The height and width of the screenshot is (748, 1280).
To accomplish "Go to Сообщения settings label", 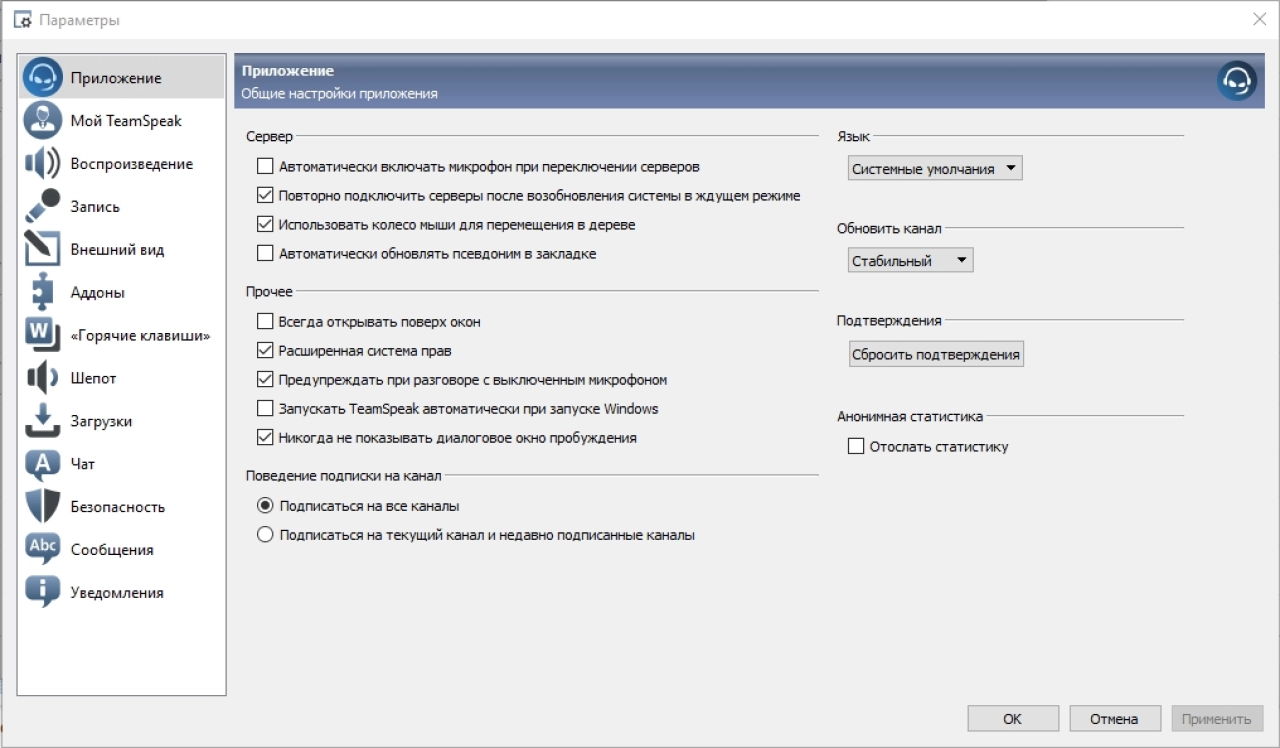I will pyautogui.click(x=112, y=550).
